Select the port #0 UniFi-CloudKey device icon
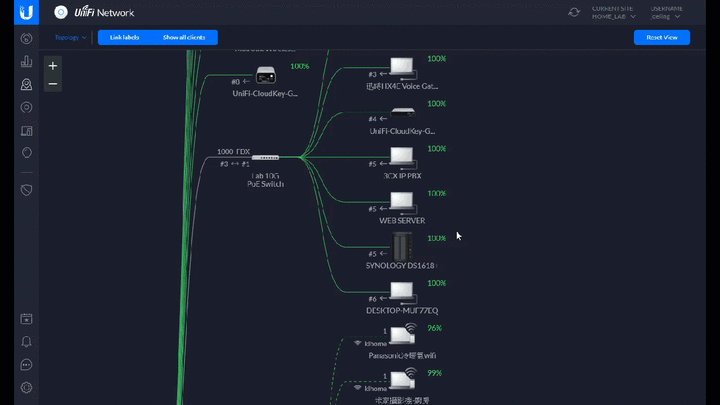This screenshot has width=720, height=405. click(x=265, y=75)
